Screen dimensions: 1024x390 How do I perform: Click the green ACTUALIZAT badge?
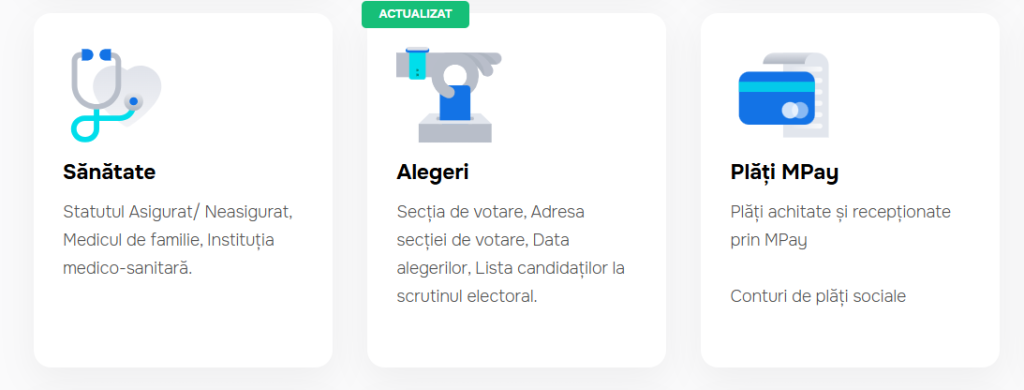click(415, 14)
